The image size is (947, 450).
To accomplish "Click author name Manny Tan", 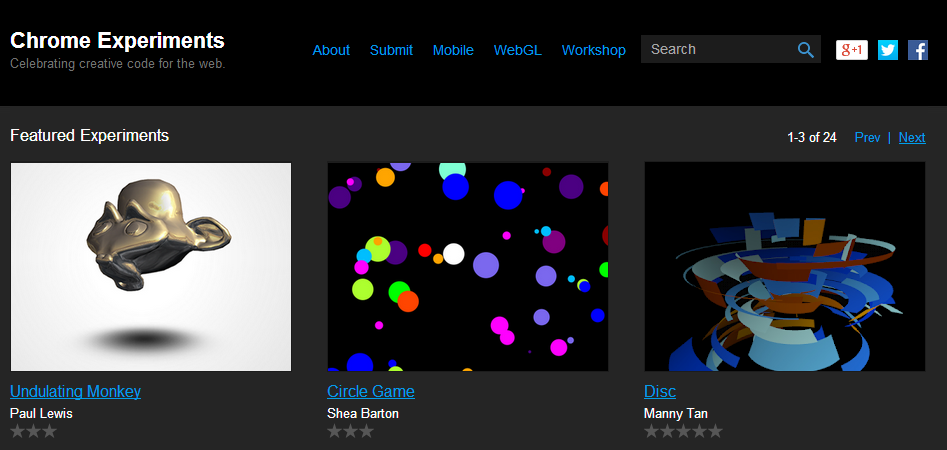I will coord(676,414).
